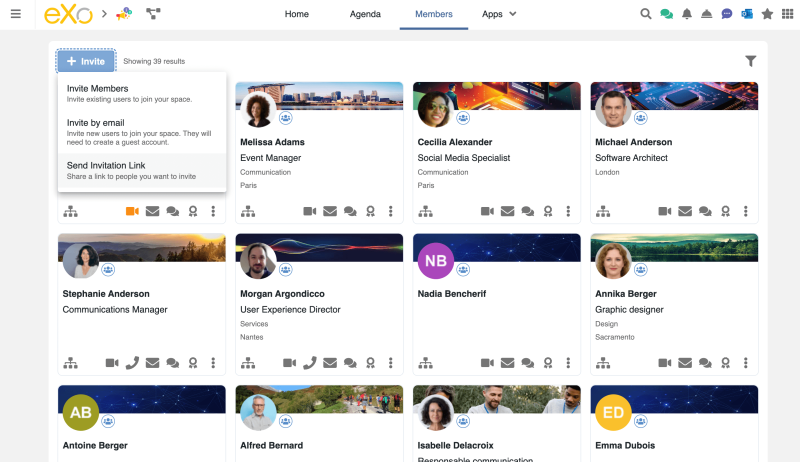The width and height of the screenshot is (800, 462).
Task: Open the search magnifier
Action: tap(645, 14)
